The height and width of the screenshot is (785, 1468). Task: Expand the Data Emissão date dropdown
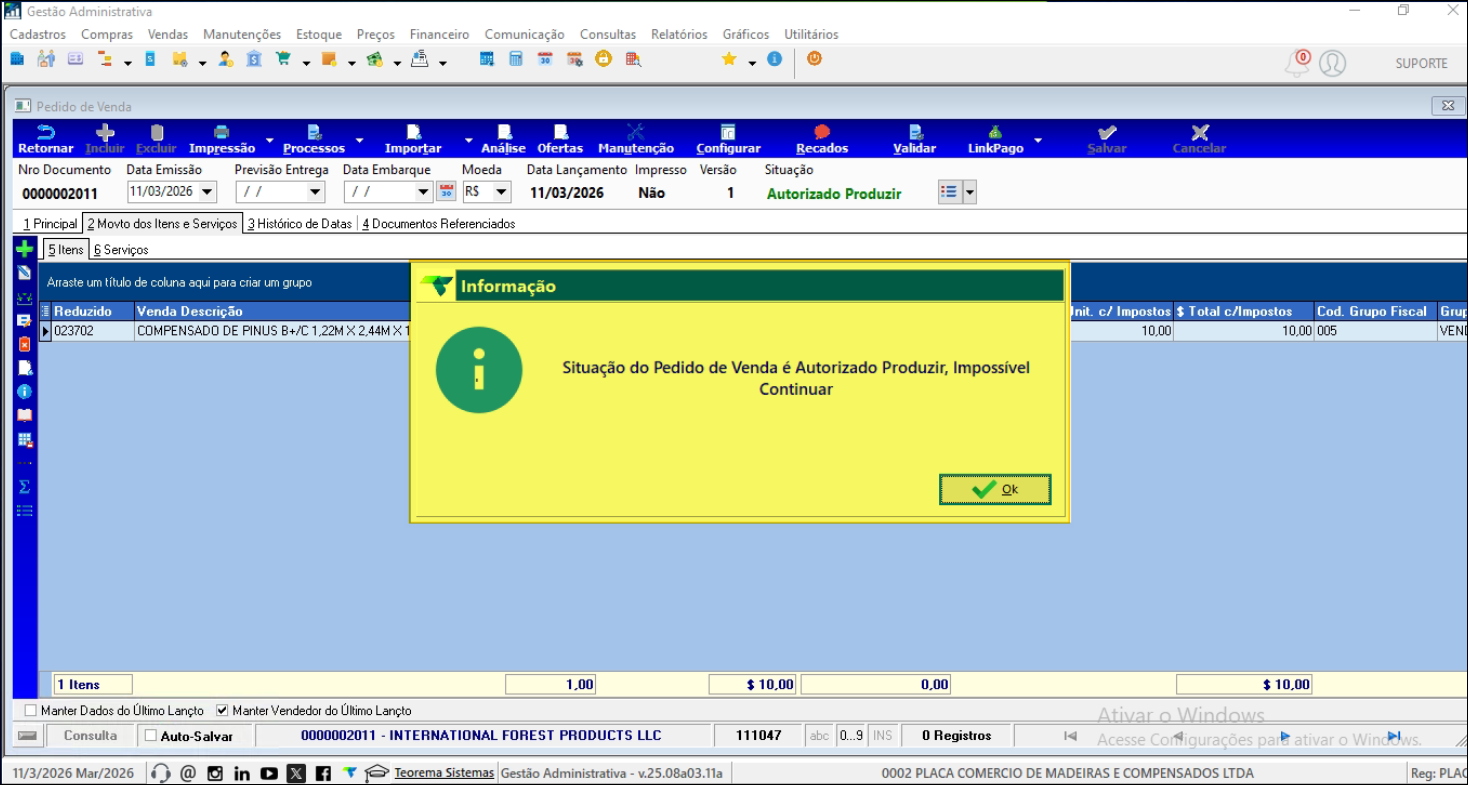pos(207,192)
